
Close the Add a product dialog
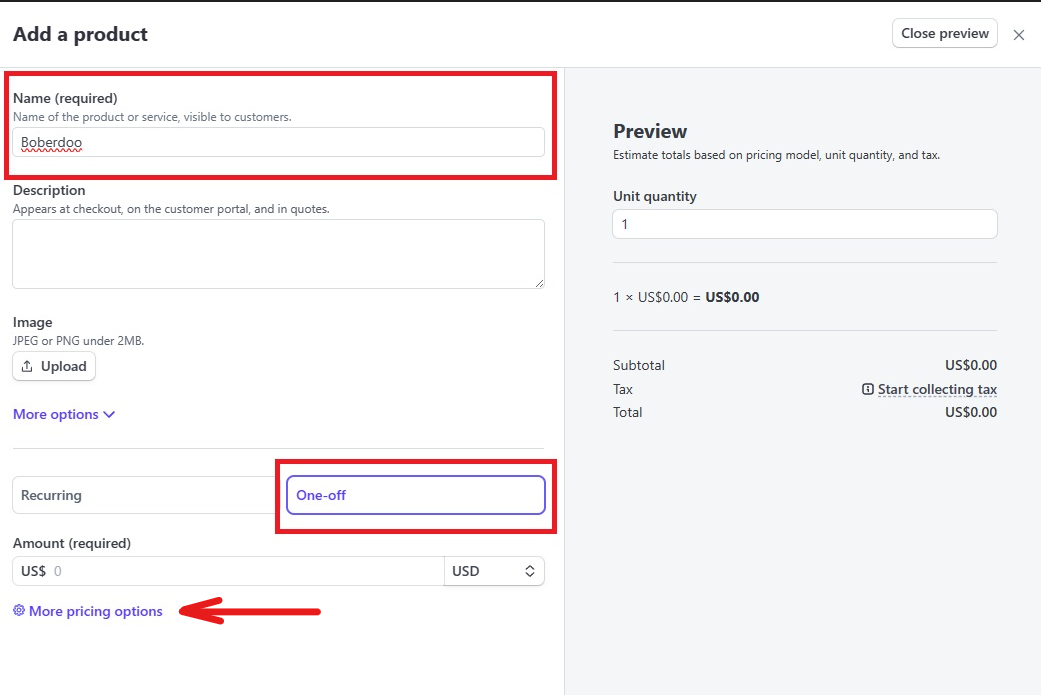(x=1018, y=35)
